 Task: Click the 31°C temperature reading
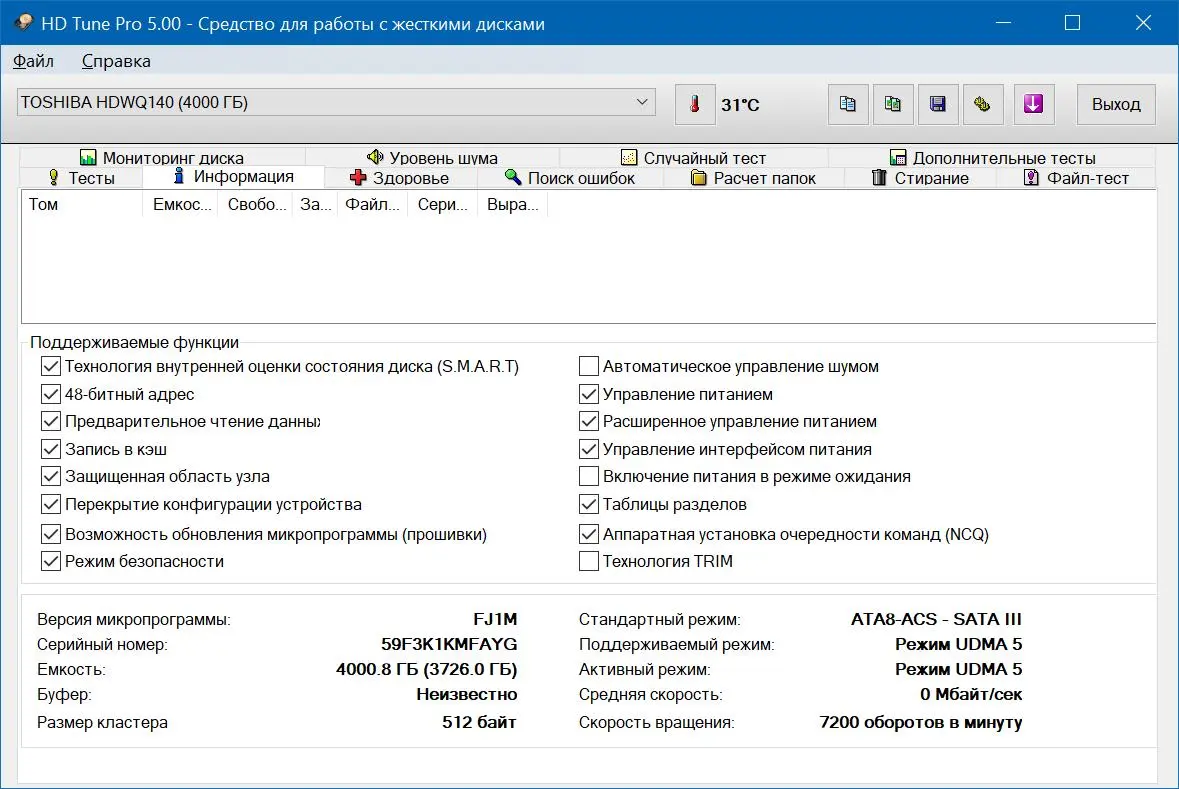click(740, 105)
